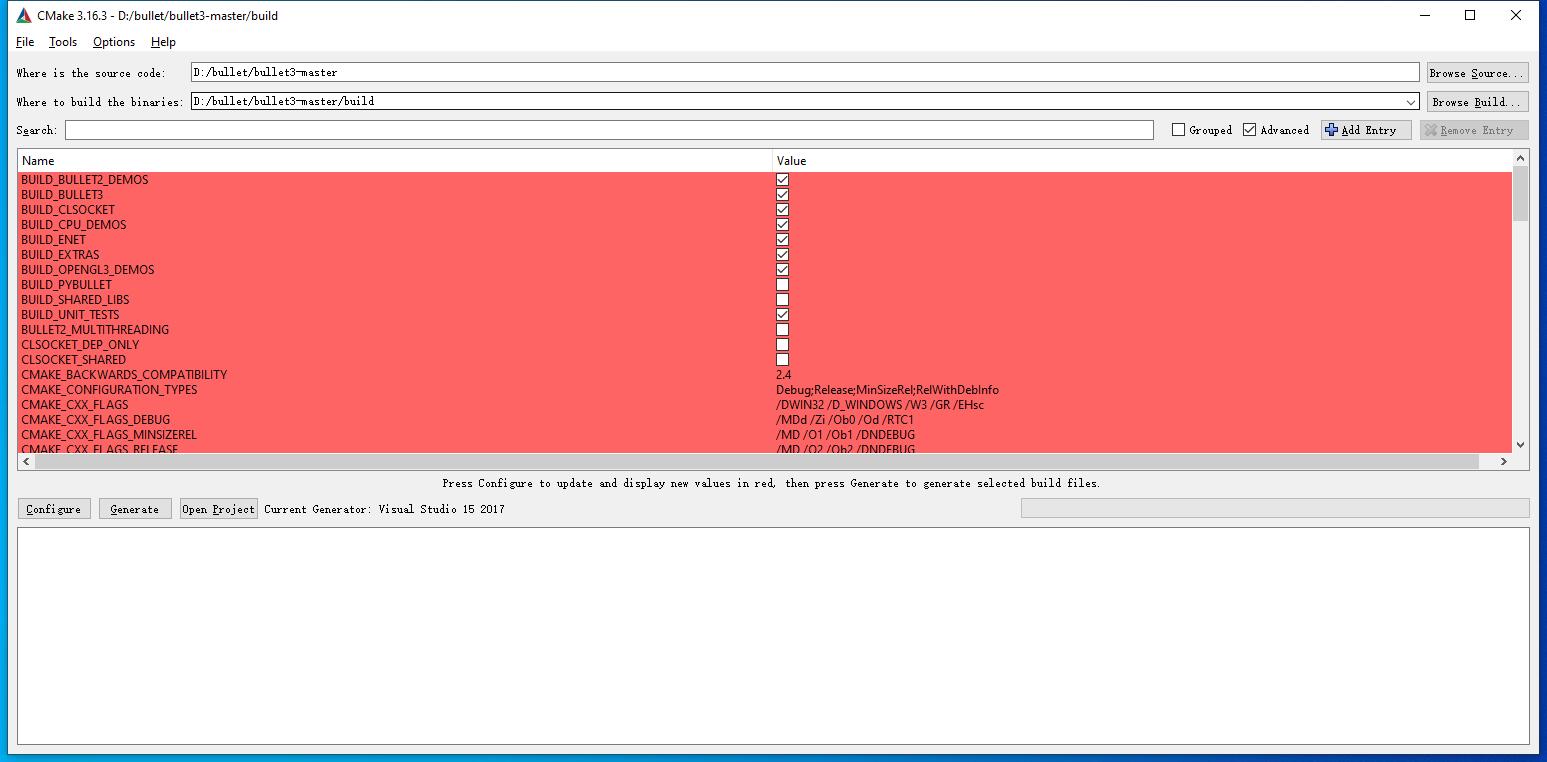Open the Tools menu

pyautogui.click(x=62, y=42)
